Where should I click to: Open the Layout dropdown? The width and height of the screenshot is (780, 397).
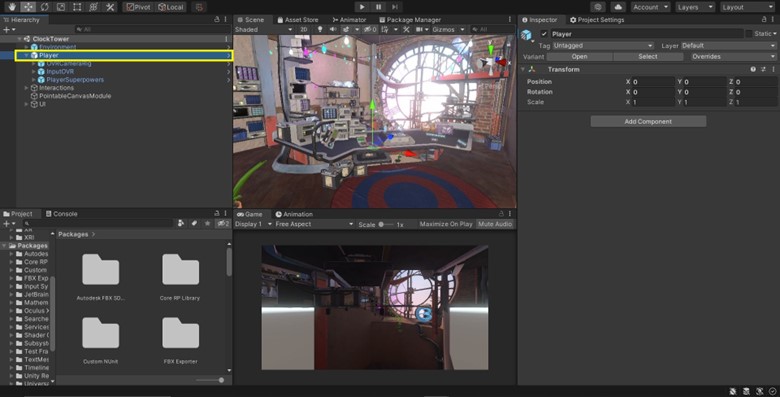747,7
